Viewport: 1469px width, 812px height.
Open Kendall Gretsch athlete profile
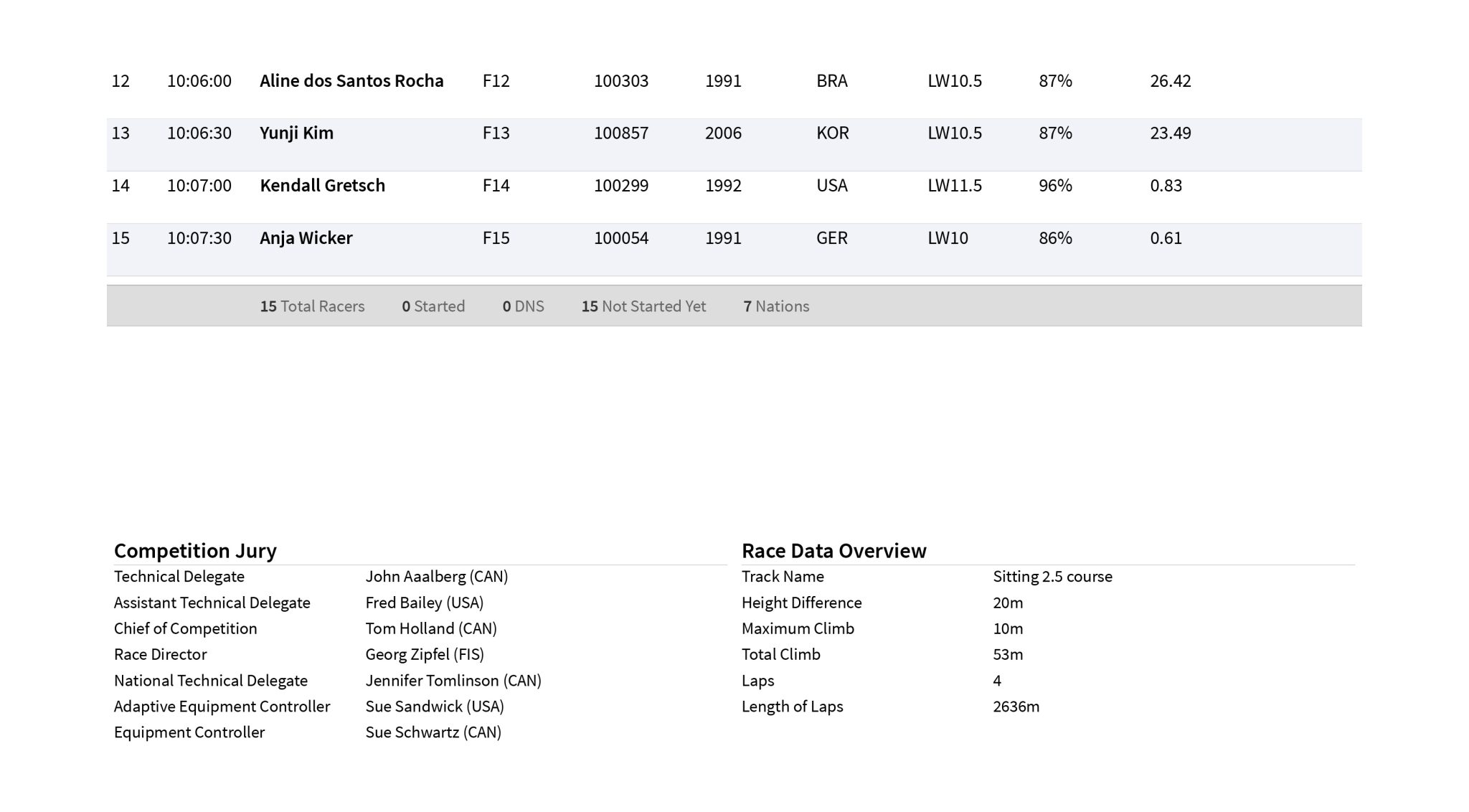pos(322,186)
